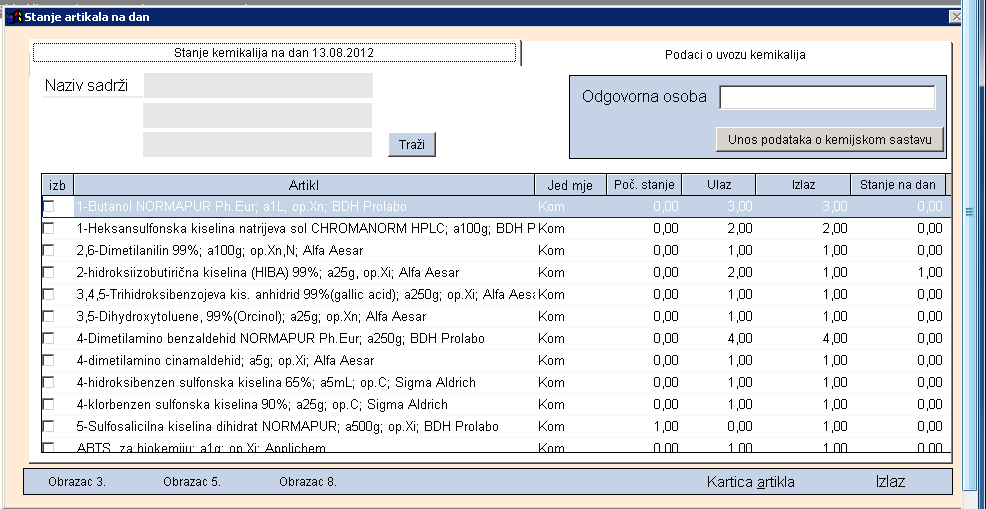This screenshot has width=986, height=509.
Task: Click Ulaz value 4,00 in 4-Dimetilamino benzaldehid row
Action: coord(740,338)
